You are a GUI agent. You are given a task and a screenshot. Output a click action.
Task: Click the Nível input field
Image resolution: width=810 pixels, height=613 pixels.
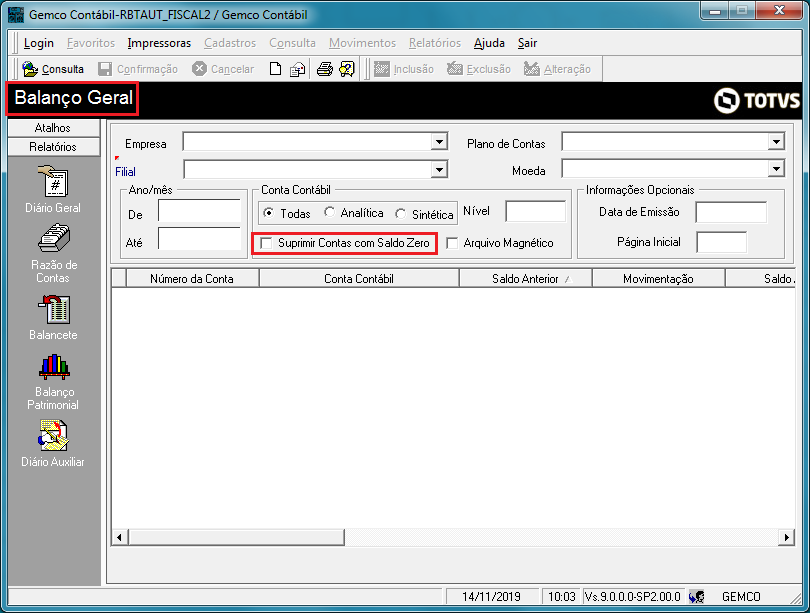click(x=536, y=212)
